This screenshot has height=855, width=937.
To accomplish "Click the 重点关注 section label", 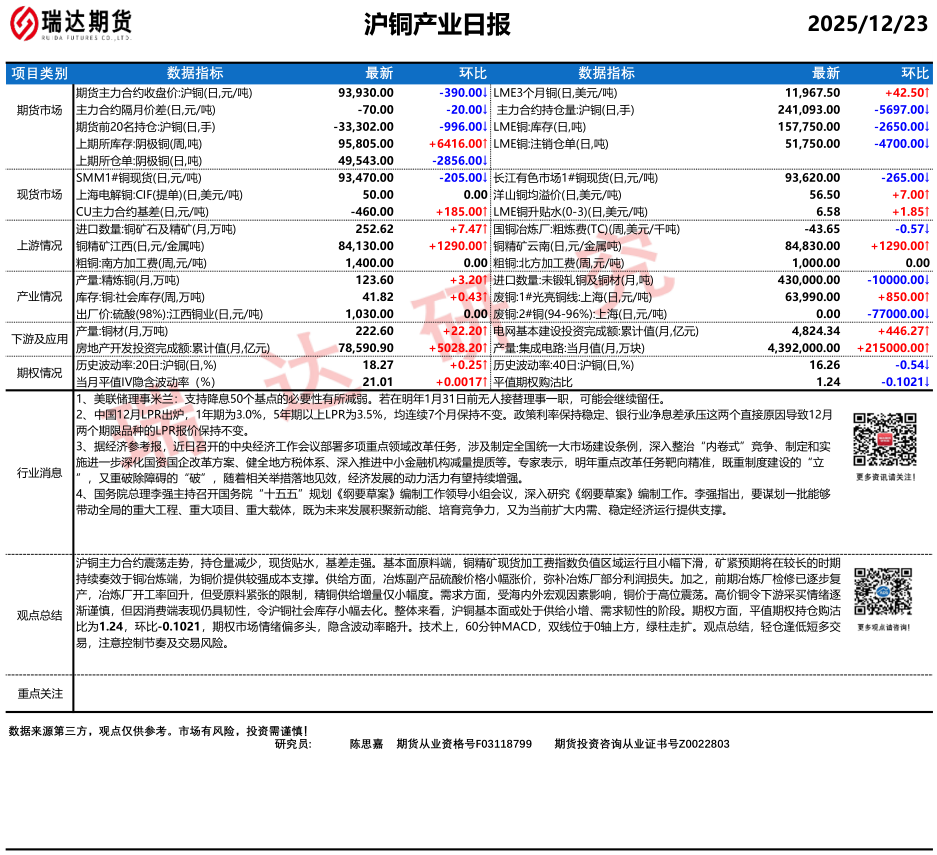I will 40,693.
